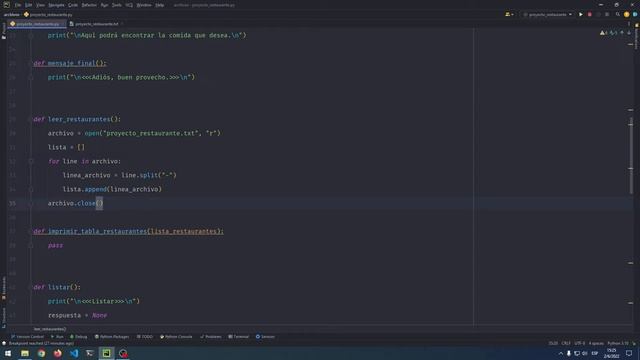Viewport: 640px width, 360px height.
Task: Open the File menu
Action: pyautogui.click(x=18, y=5)
